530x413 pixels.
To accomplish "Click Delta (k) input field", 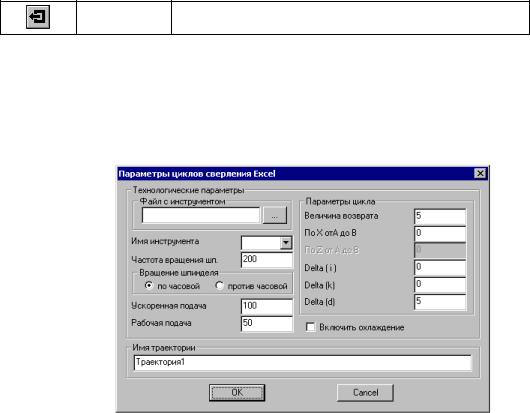I will (x=440, y=285).
